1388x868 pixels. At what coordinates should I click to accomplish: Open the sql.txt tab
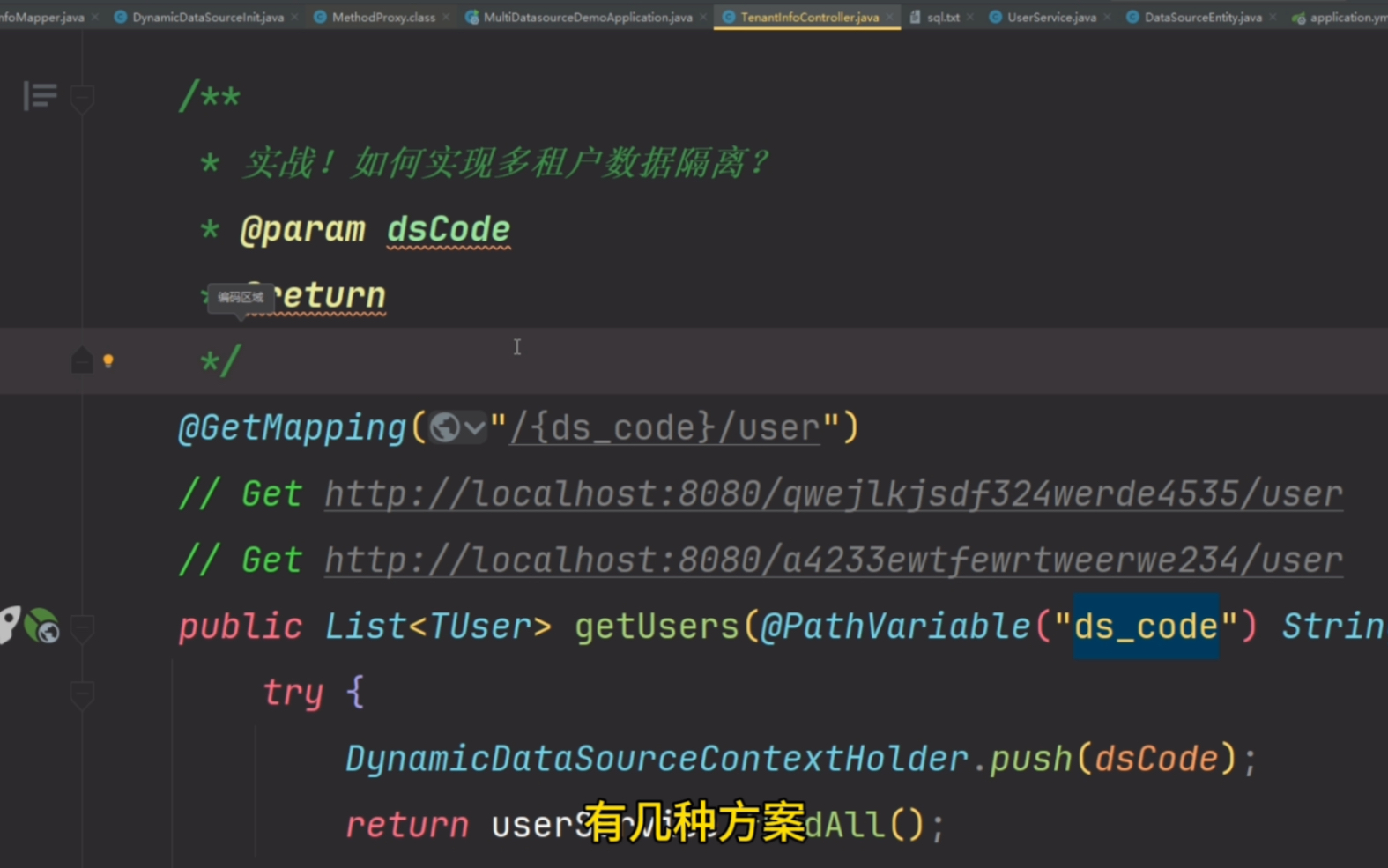(943, 17)
